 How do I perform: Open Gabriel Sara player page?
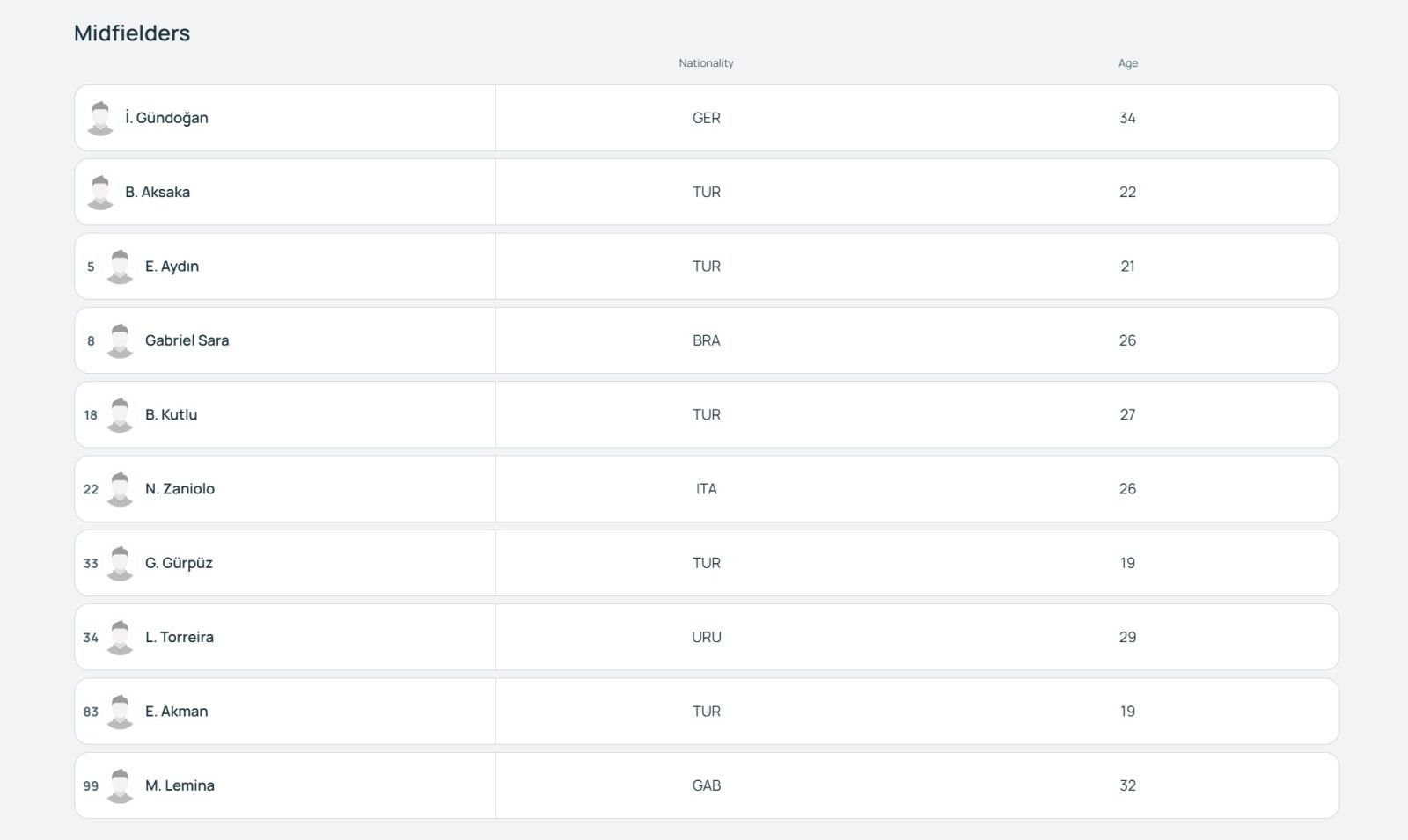(187, 340)
